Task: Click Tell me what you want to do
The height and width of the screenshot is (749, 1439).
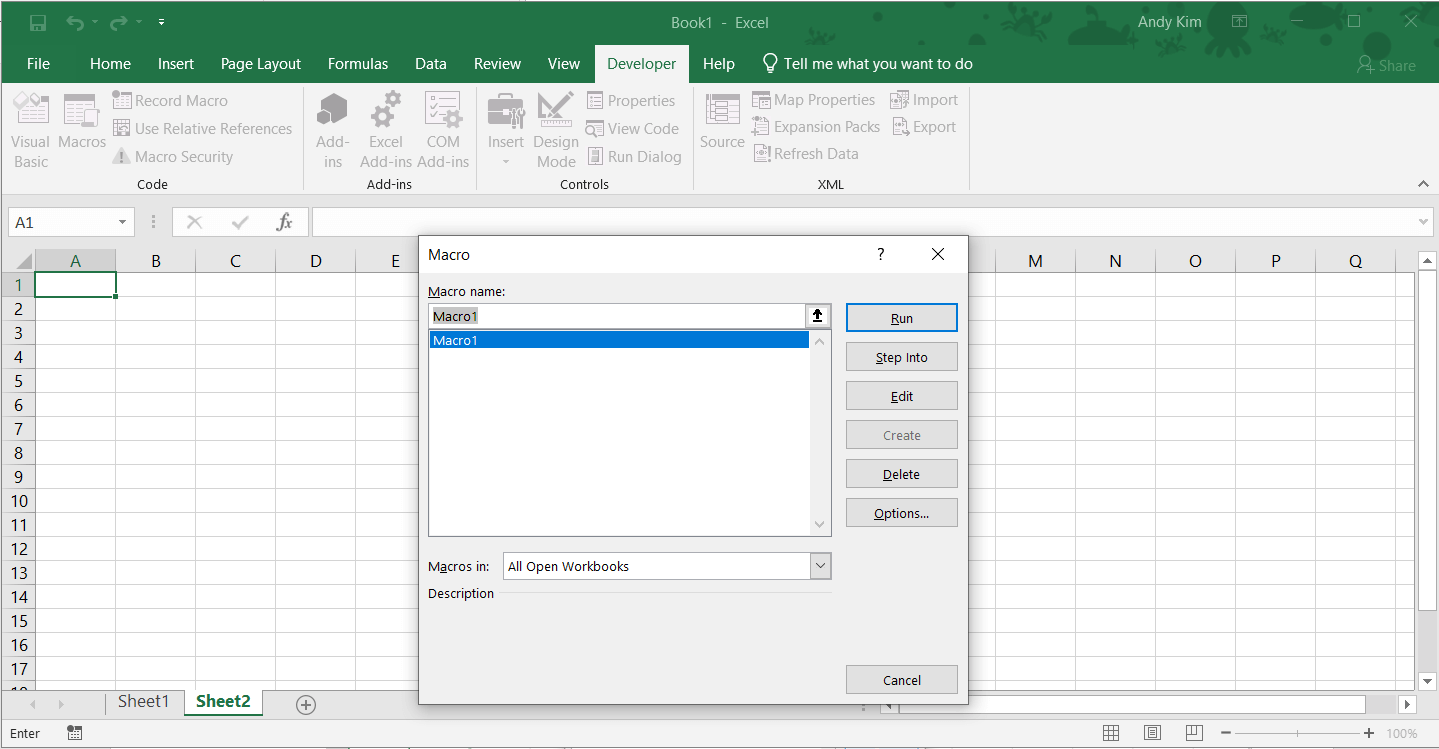Action: click(x=867, y=63)
